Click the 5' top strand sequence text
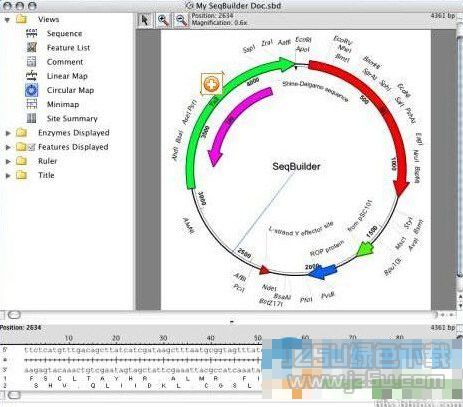The image size is (463, 407). [x=143, y=350]
